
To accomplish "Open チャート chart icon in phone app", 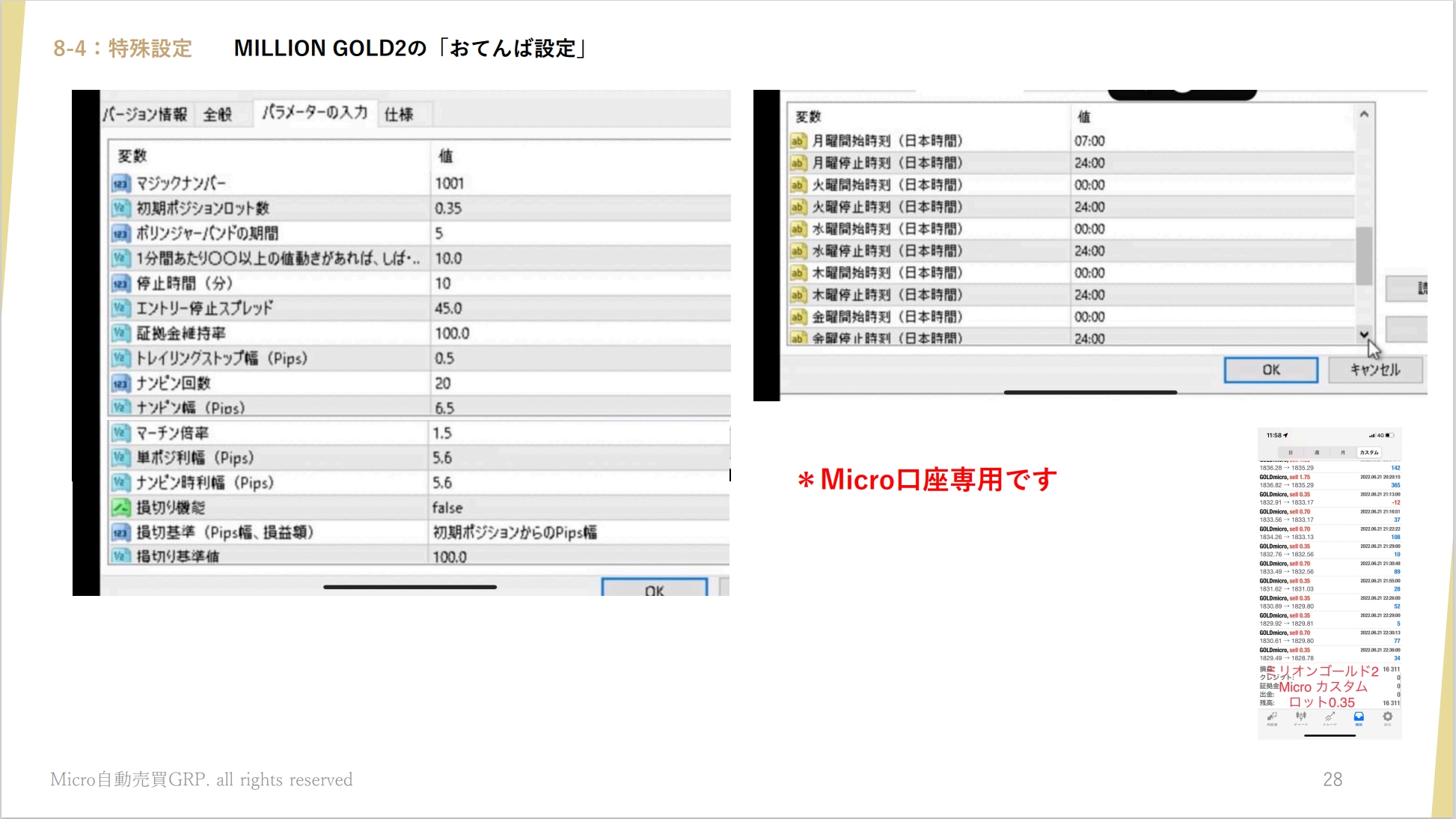I will tap(1301, 719).
